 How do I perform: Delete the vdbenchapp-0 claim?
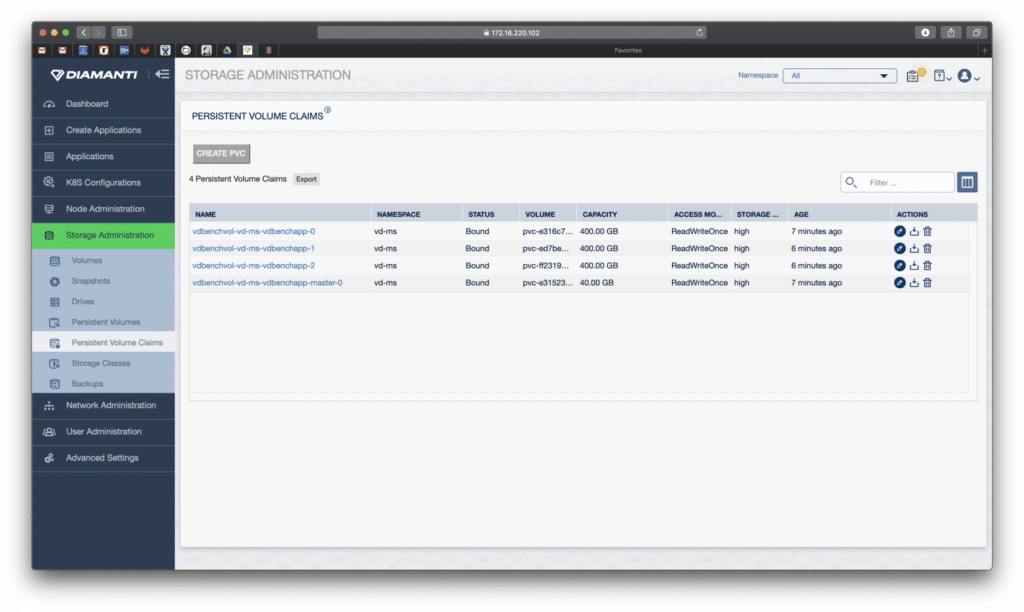tap(927, 231)
